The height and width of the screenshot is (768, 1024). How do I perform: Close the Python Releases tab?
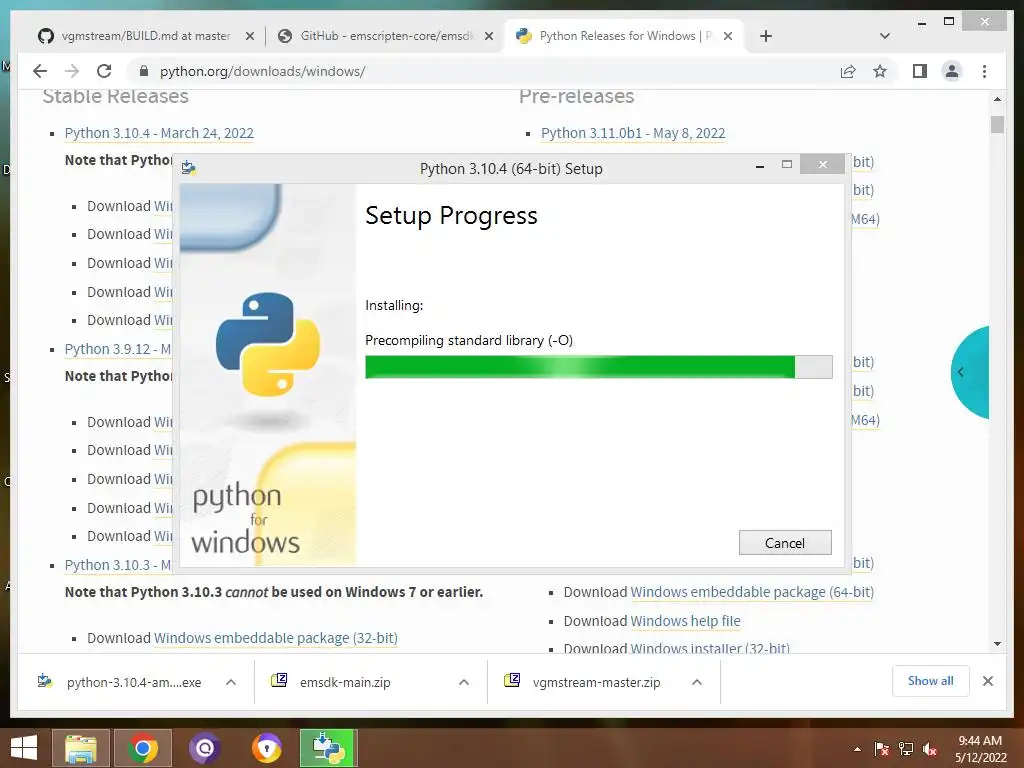pyautogui.click(x=728, y=37)
